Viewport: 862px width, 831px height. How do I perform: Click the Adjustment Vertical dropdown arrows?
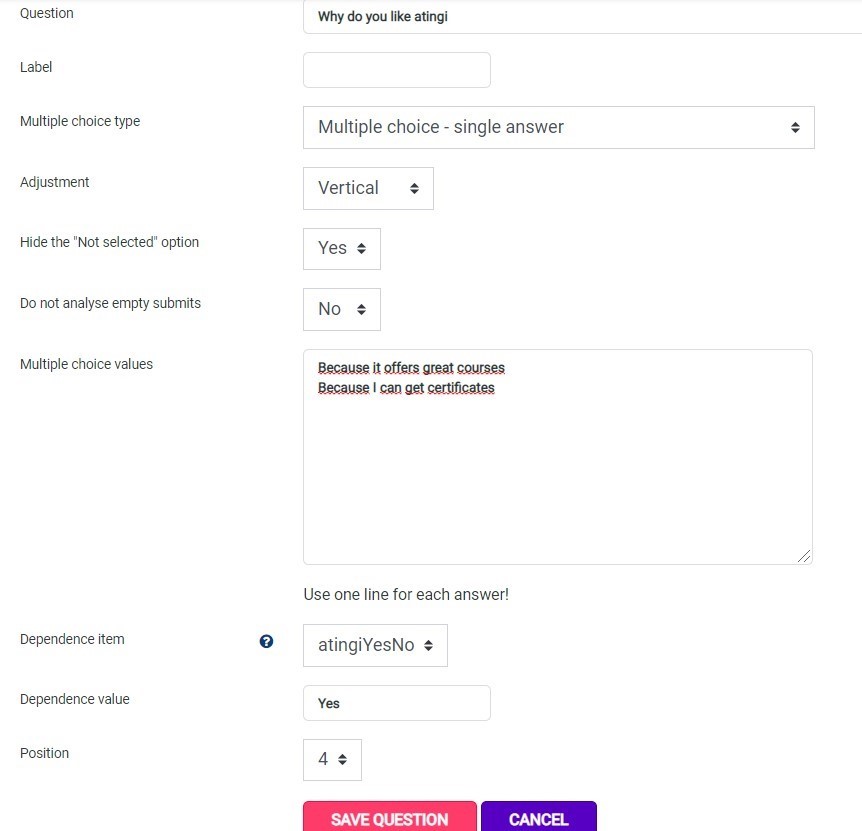[415, 189]
